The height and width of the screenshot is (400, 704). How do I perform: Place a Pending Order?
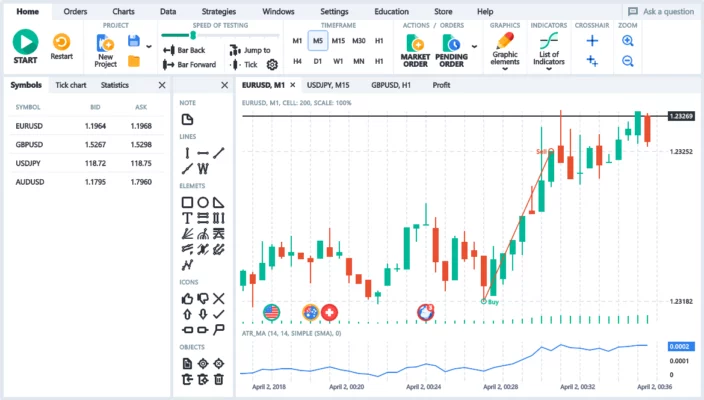pyautogui.click(x=451, y=51)
